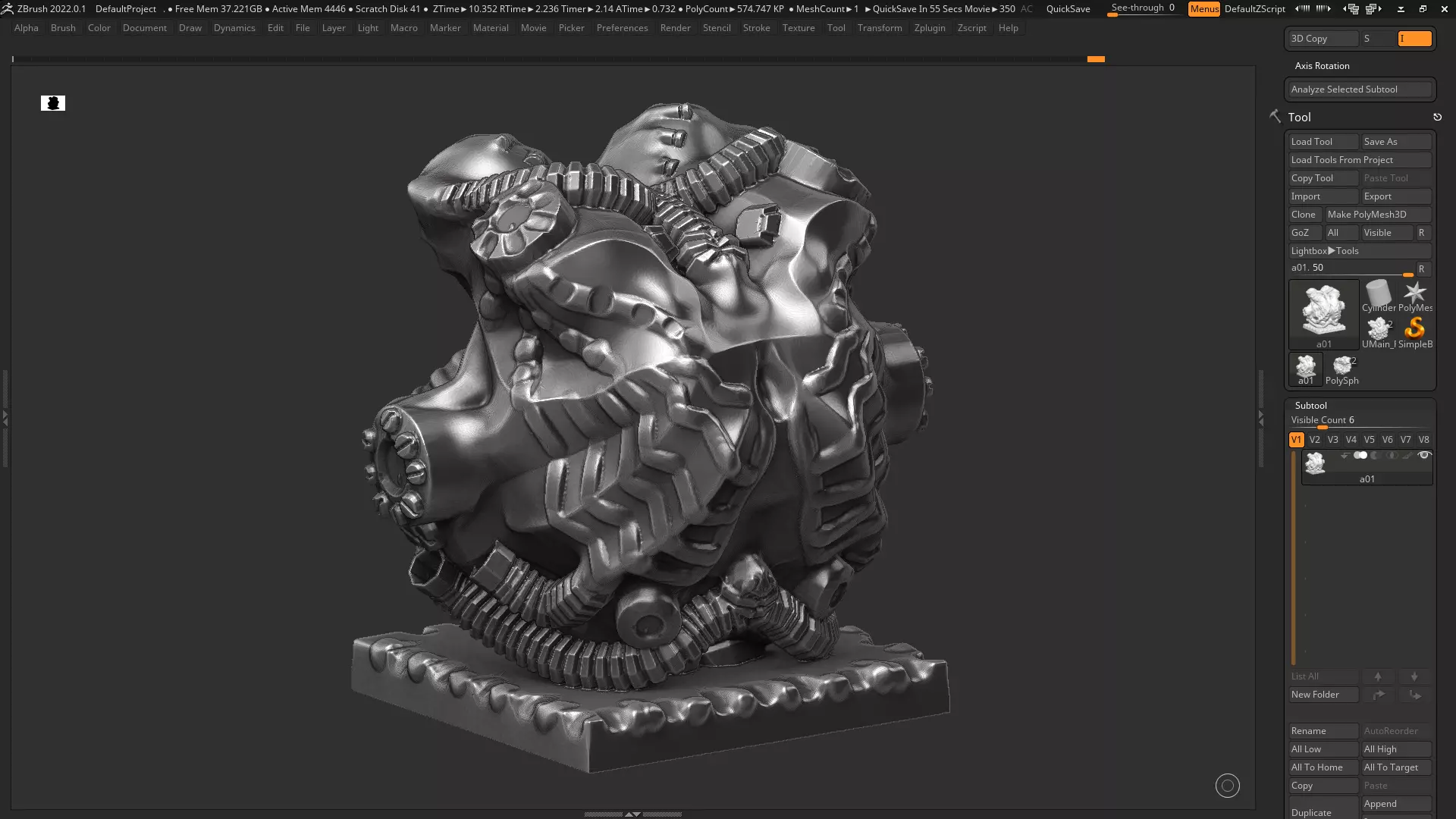
Task: Open the Render menu
Action: tap(675, 28)
